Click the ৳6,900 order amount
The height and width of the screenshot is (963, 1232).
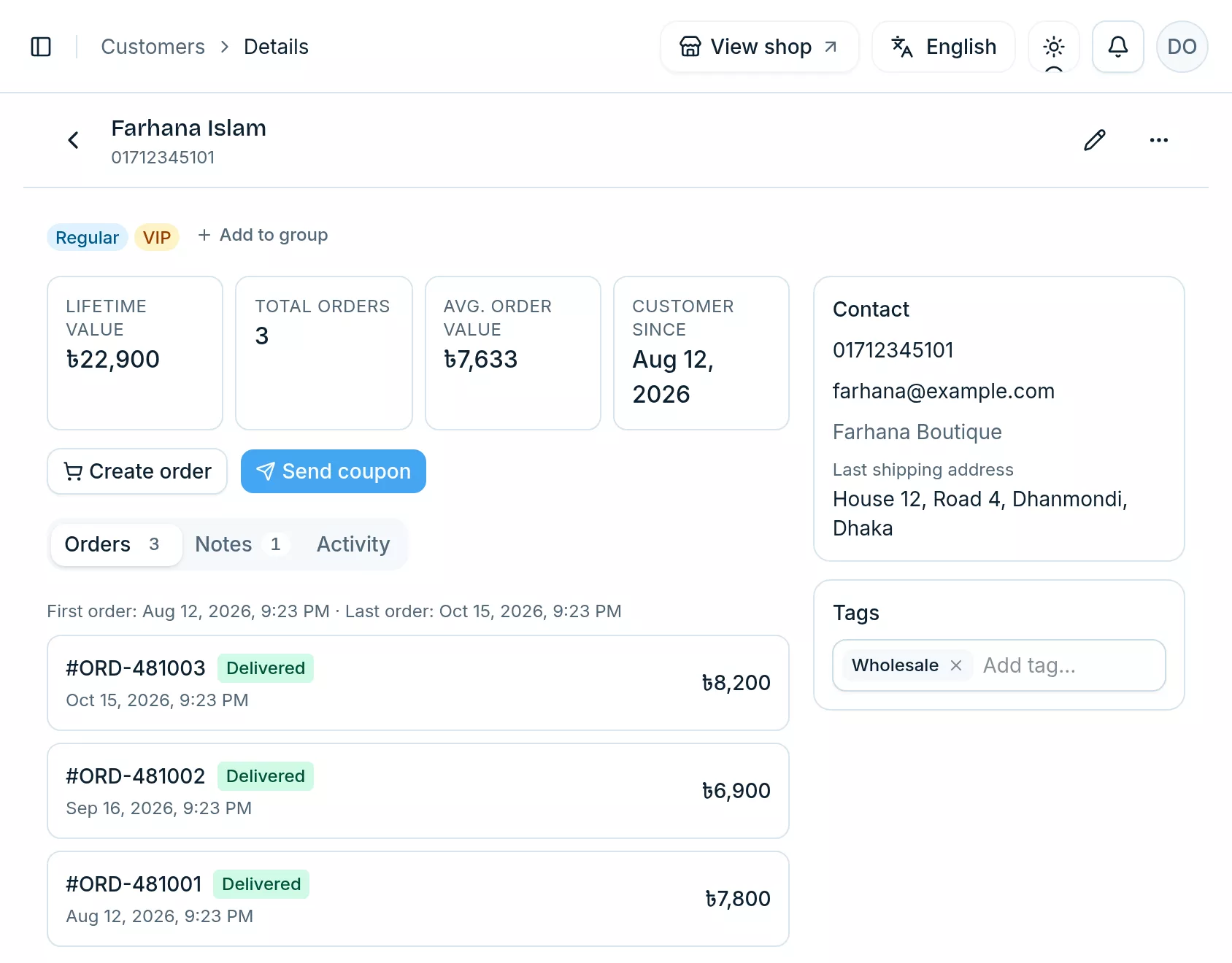[x=736, y=791]
